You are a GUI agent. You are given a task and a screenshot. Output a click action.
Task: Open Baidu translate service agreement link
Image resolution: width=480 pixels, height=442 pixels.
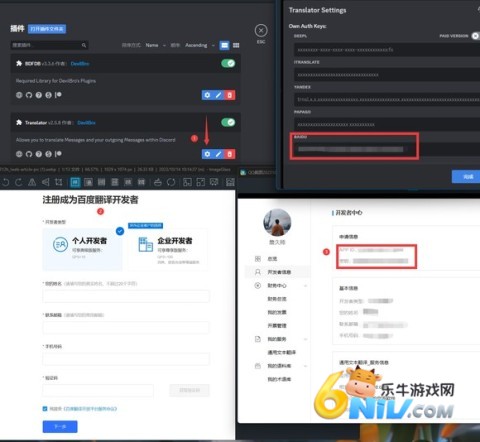[x=90, y=409]
